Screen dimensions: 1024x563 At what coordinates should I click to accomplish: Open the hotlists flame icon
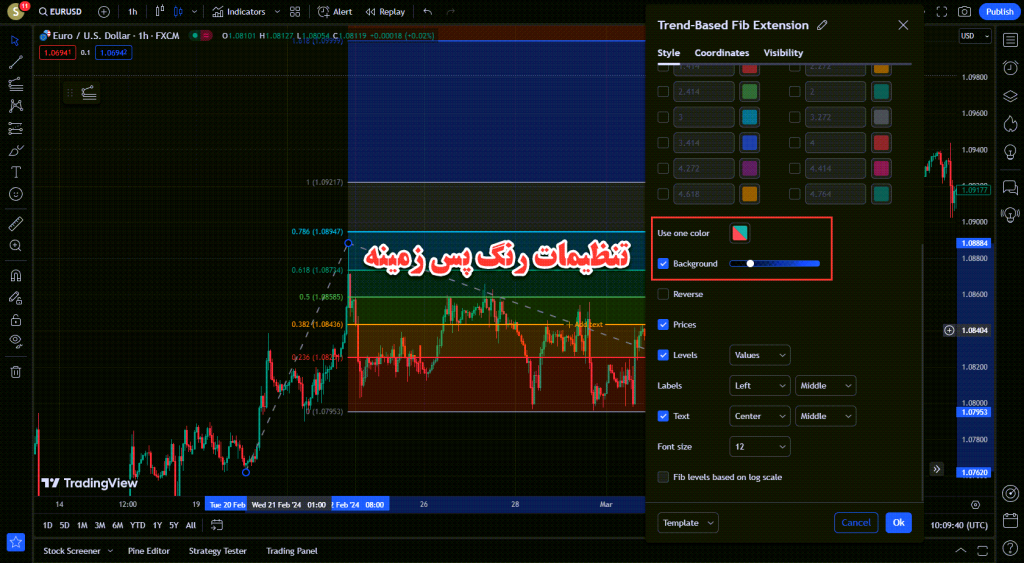point(1010,123)
